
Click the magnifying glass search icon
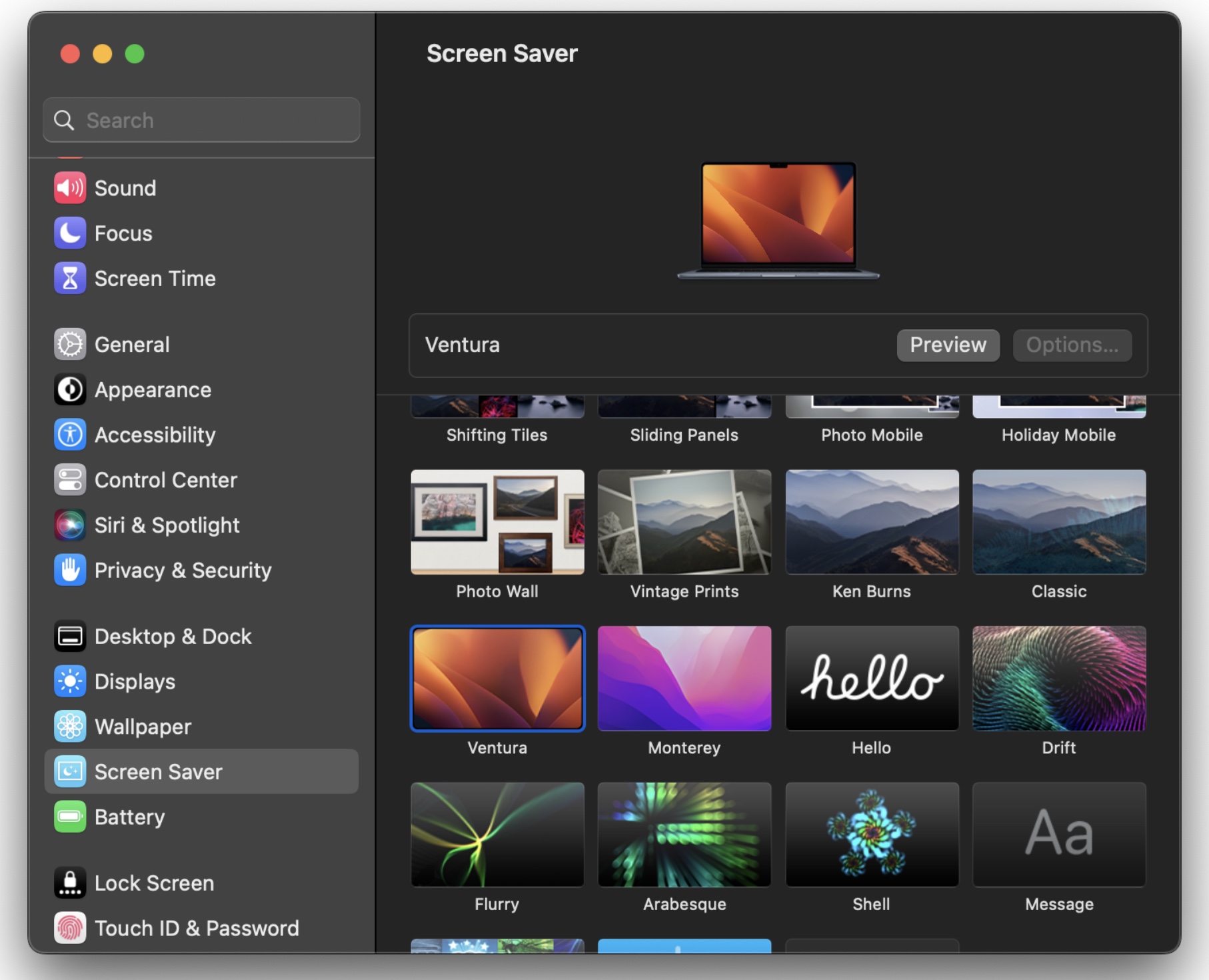click(x=64, y=120)
